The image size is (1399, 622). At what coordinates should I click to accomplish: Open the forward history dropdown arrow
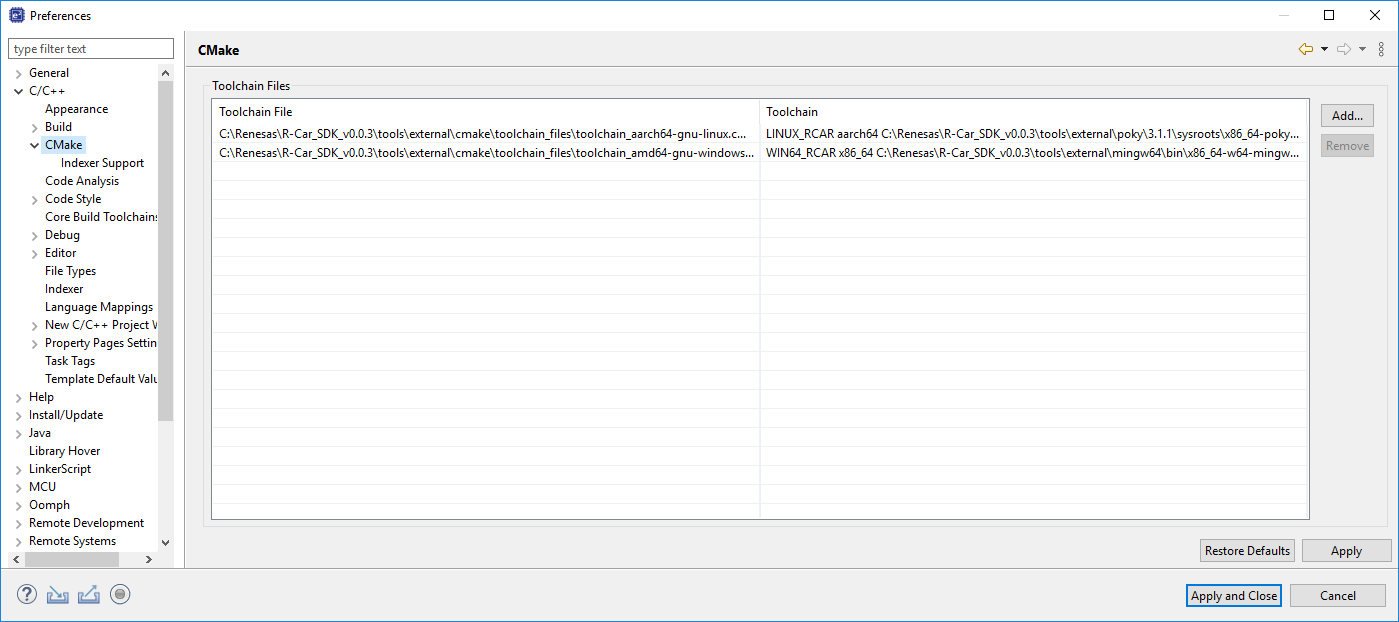(x=1362, y=49)
